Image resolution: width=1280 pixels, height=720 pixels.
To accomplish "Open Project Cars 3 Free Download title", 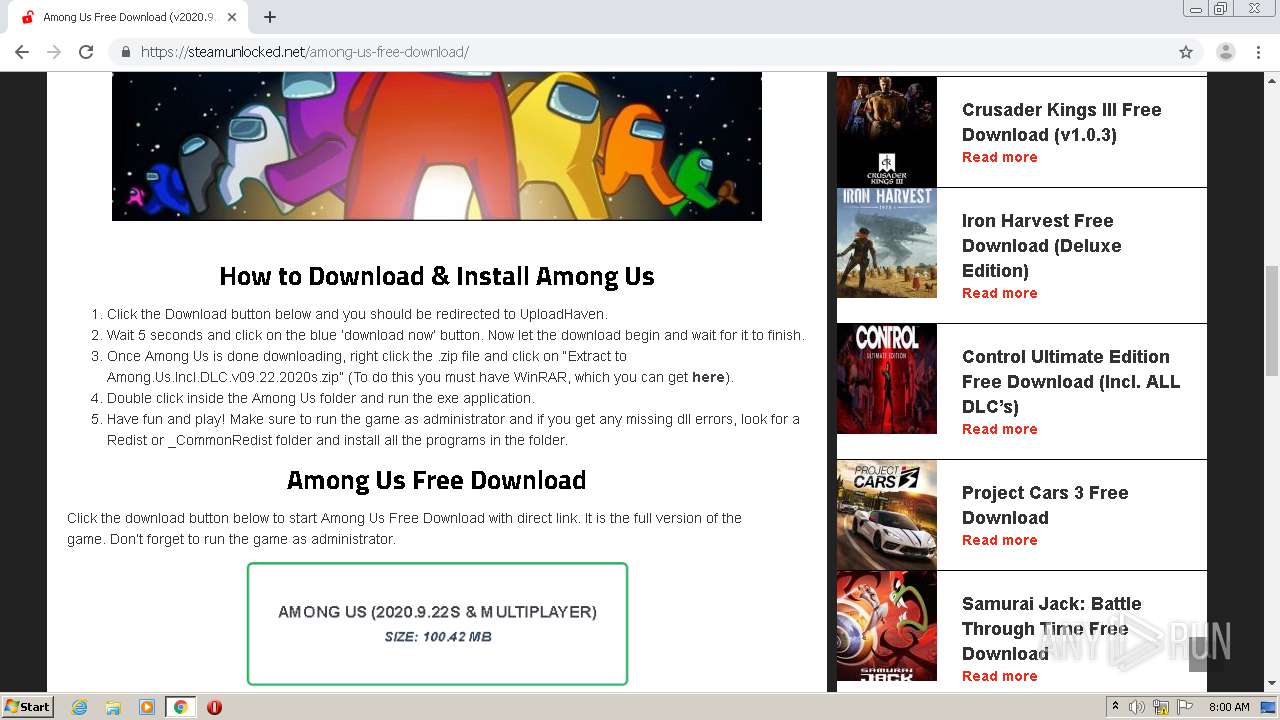I will click(x=1045, y=505).
